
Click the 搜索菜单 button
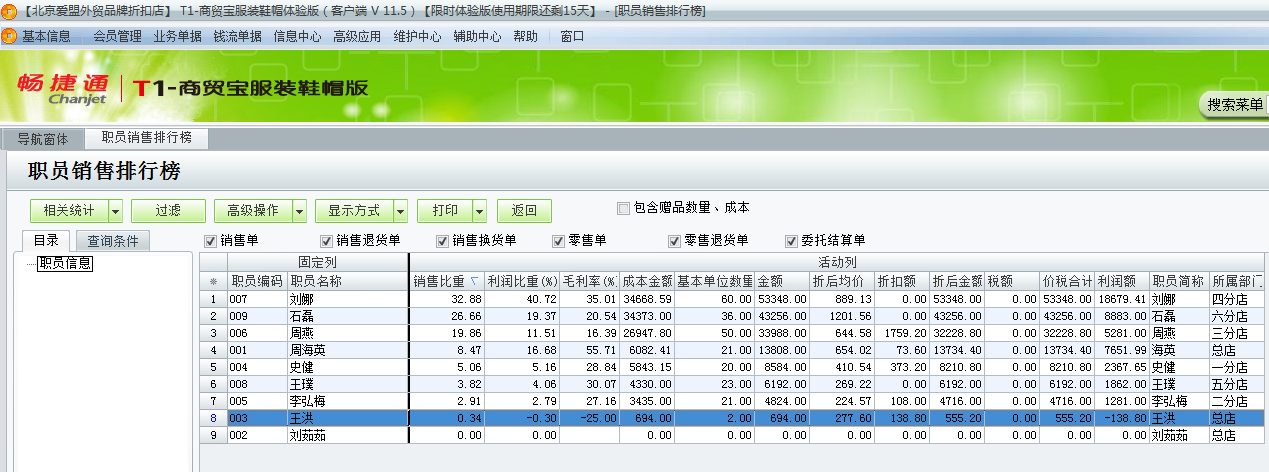click(1235, 104)
